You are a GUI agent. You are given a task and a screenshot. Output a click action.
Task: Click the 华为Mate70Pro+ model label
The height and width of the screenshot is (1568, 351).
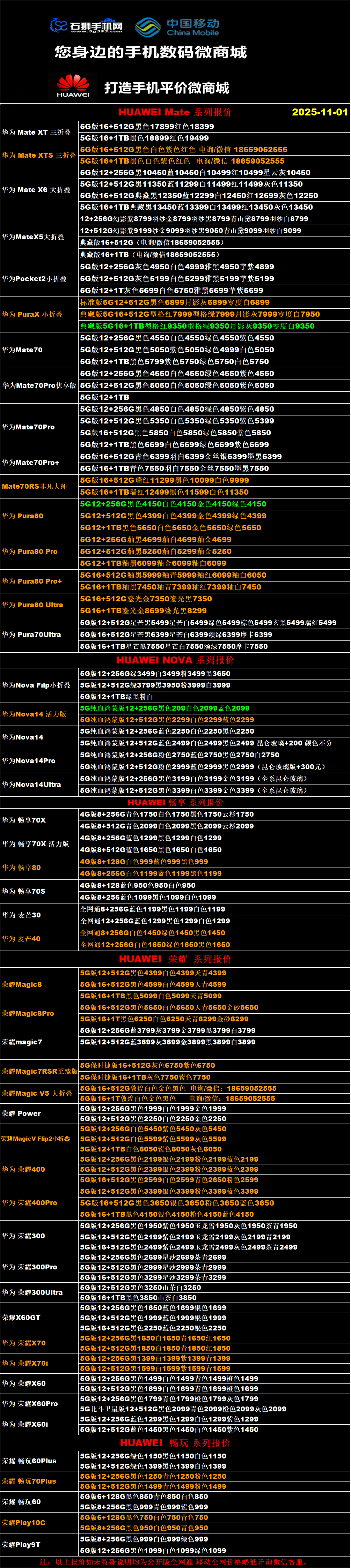pos(30,463)
